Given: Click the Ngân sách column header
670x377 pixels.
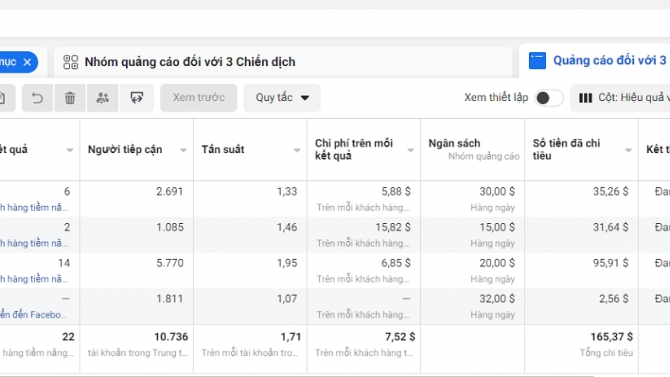Looking at the screenshot, I should click(473, 149).
